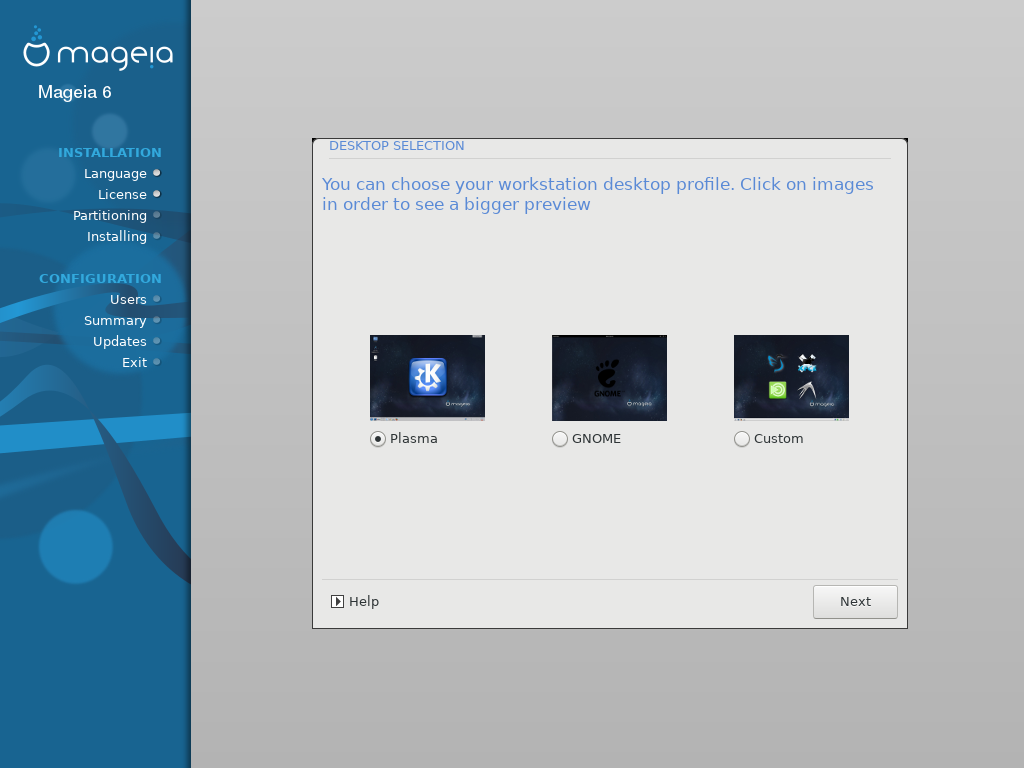Screen dimensions: 1024x768
Task: Click the License step in the sidebar
Action: (x=122, y=195)
